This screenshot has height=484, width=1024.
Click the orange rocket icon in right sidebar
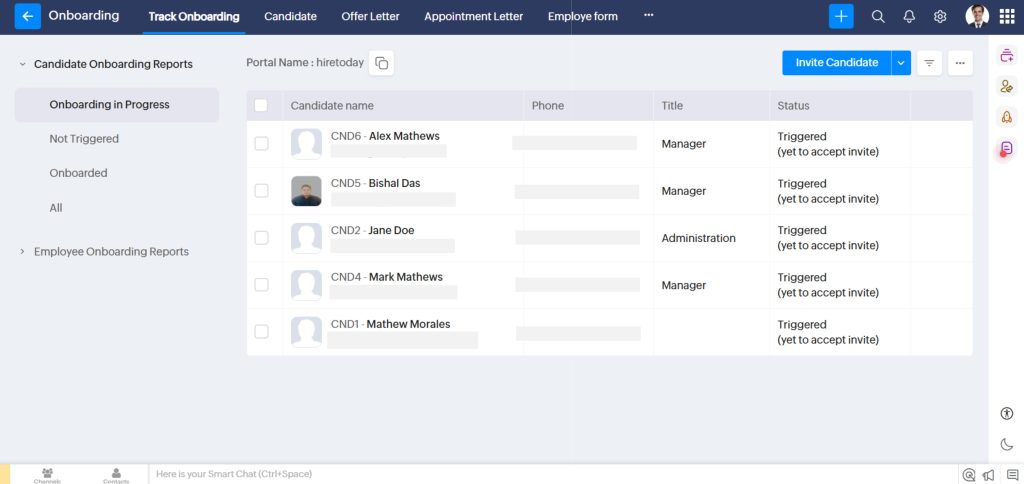1006,117
